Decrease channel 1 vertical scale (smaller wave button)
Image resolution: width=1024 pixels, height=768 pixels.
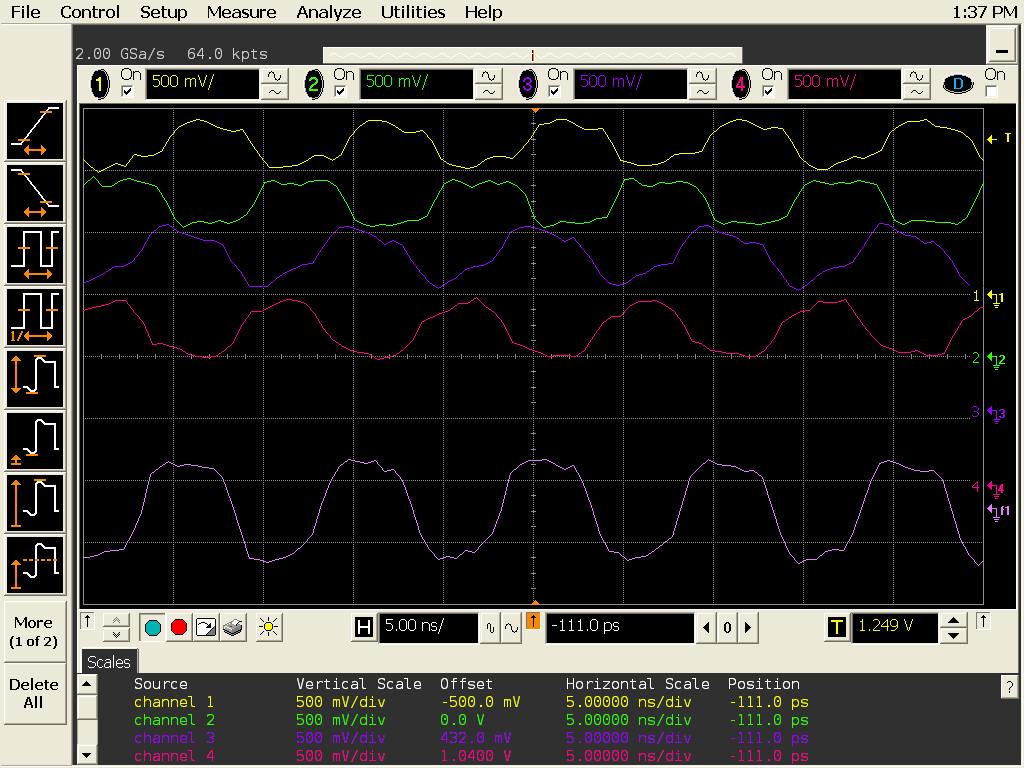coord(274,92)
